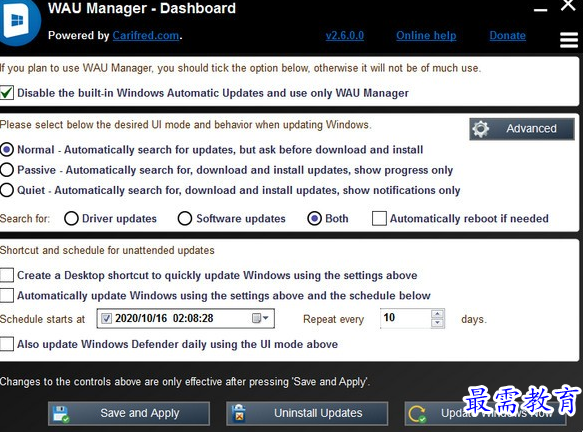587x432 pixels.
Task: Select the Passive UI mode radio button
Action: click(7, 170)
